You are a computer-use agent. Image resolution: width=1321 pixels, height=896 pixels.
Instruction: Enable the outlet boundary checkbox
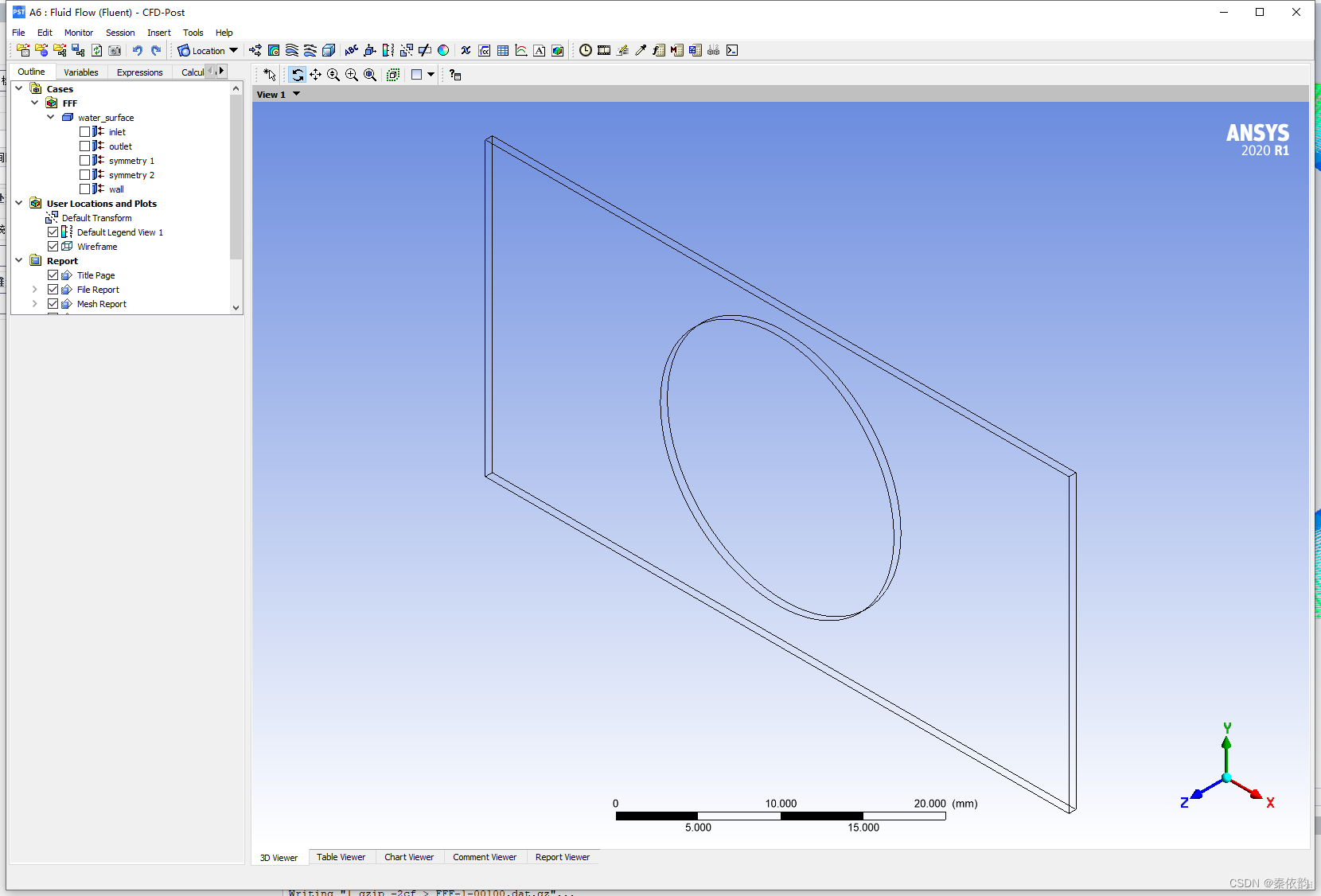point(84,146)
